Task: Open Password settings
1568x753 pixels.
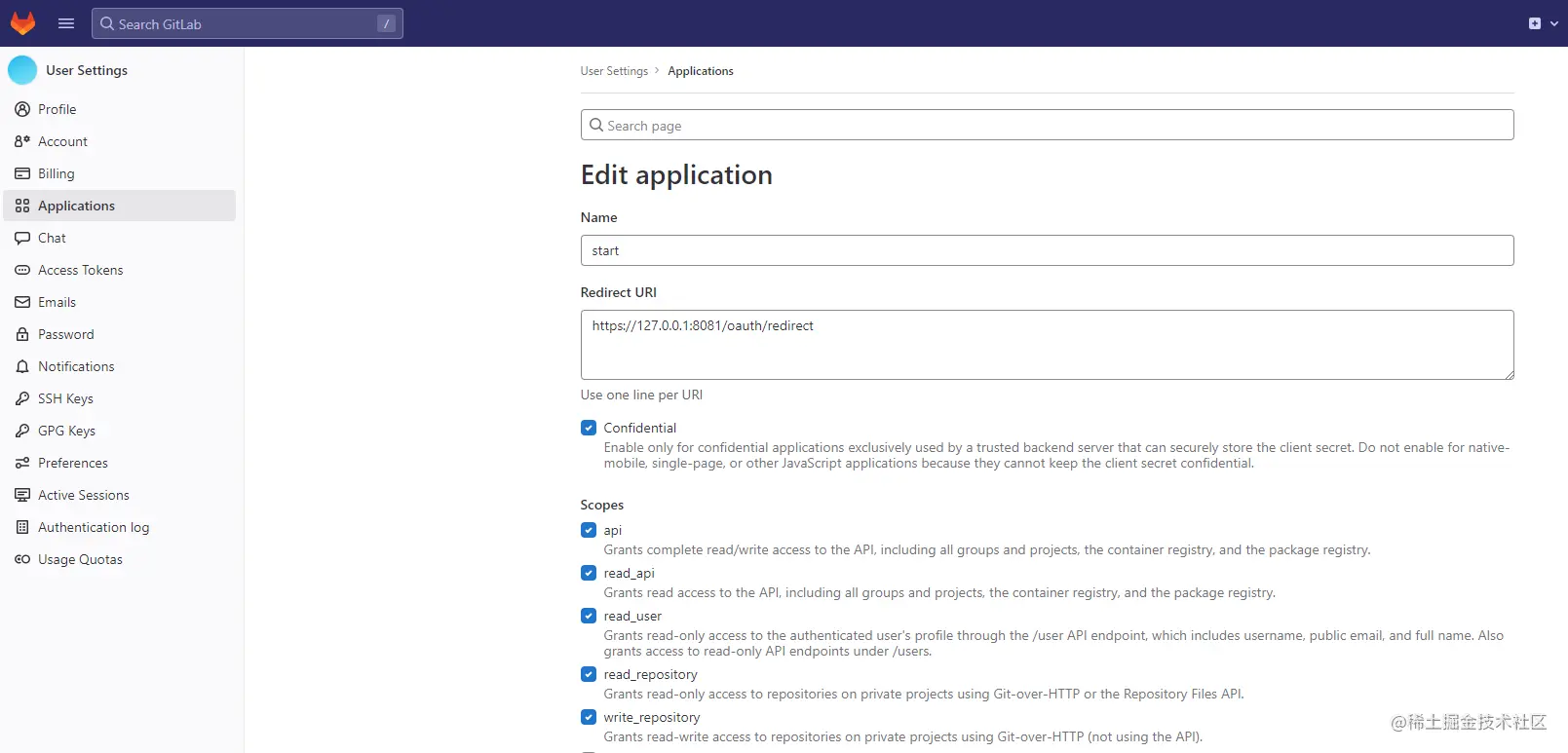Action: 120,334
